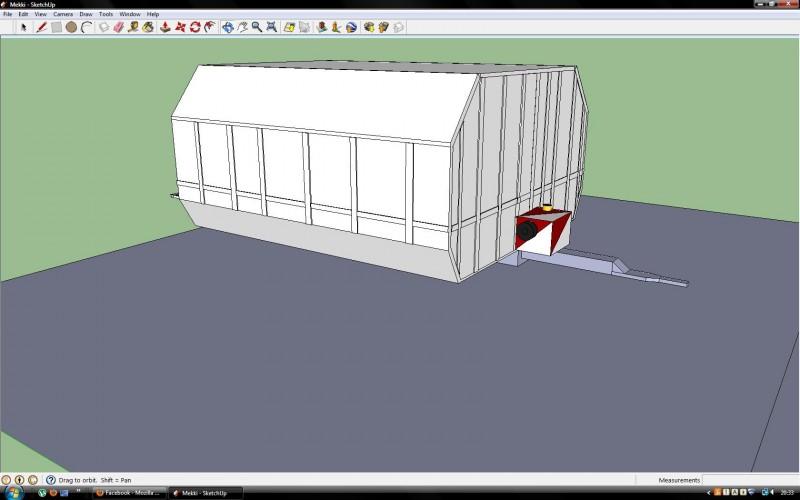The width and height of the screenshot is (800, 500).
Task: Click the Share Component icon
Action: point(398,27)
